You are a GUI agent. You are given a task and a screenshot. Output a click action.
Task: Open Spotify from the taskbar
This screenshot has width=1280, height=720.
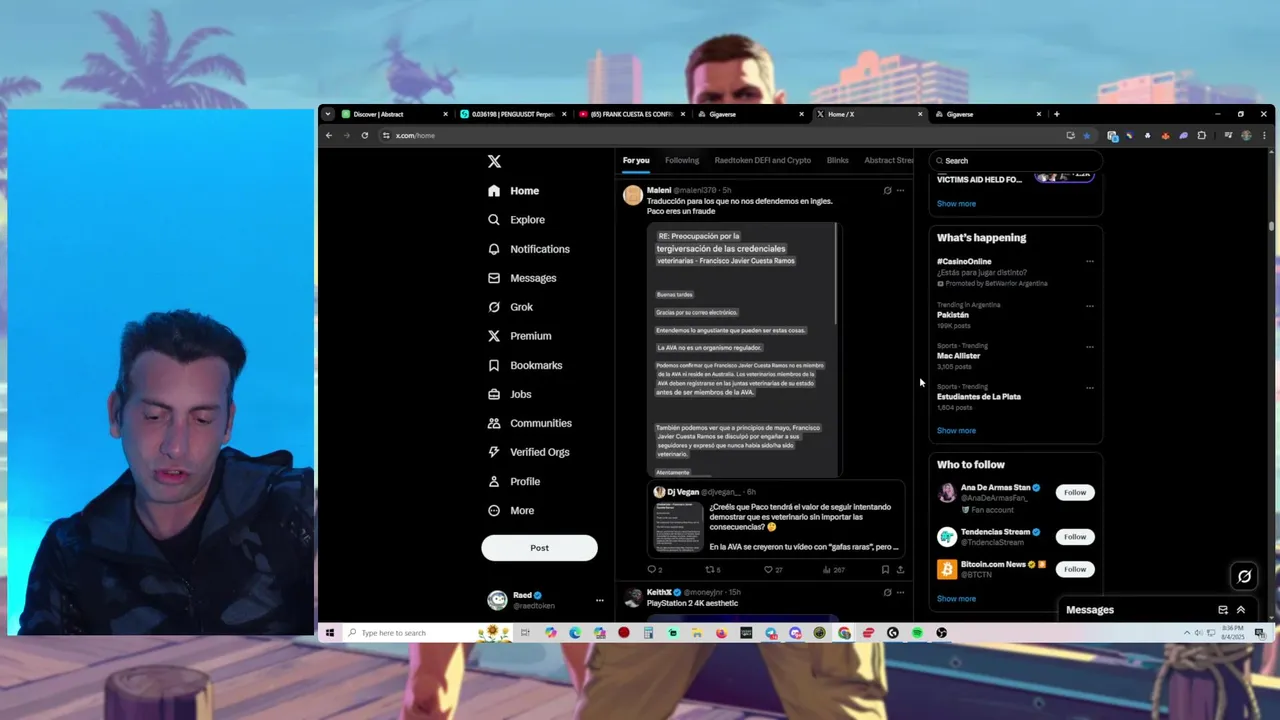(x=917, y=633)
